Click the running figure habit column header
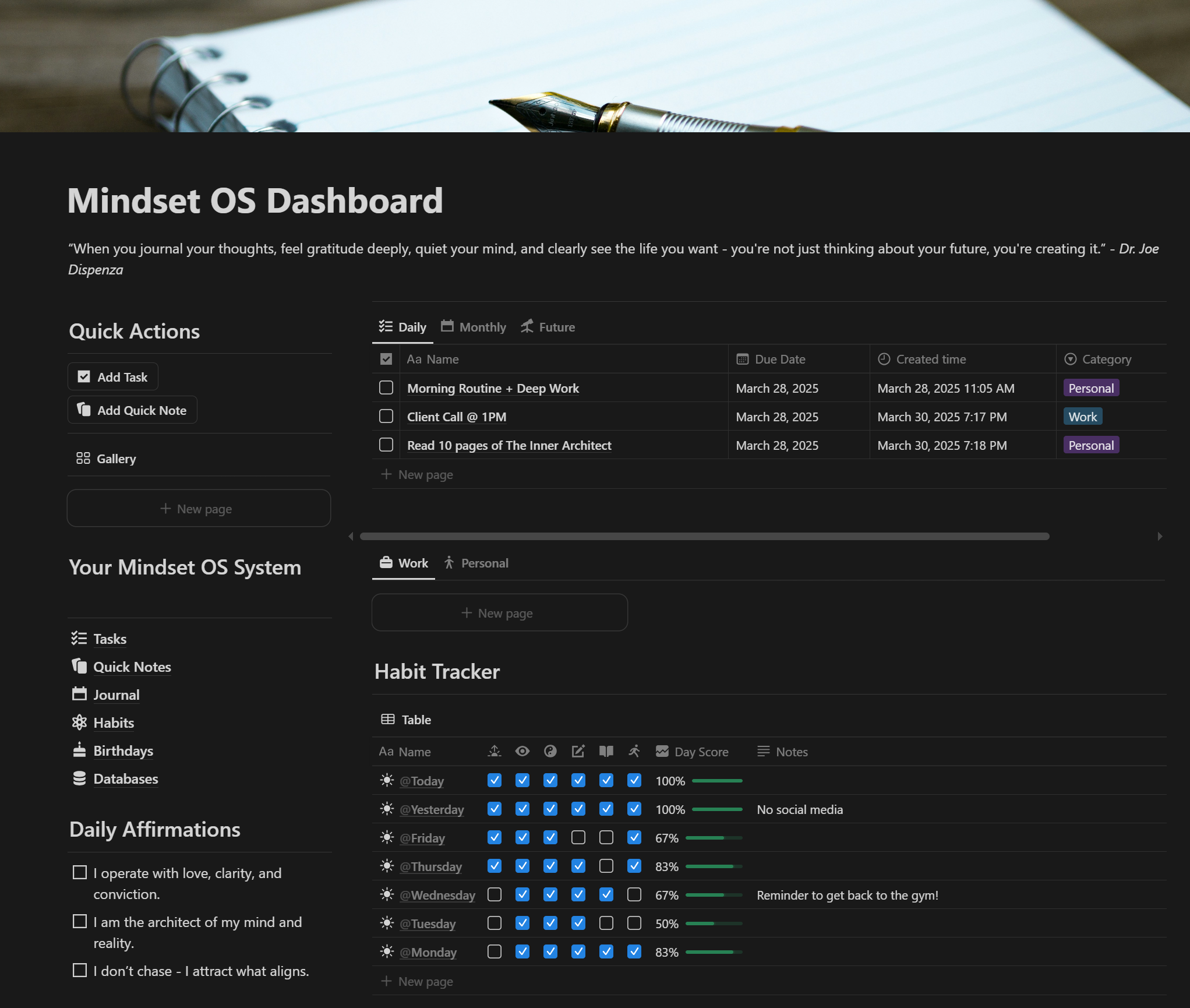Image resolution: width=1190 pixels, height=1008 pixels. 634,752
